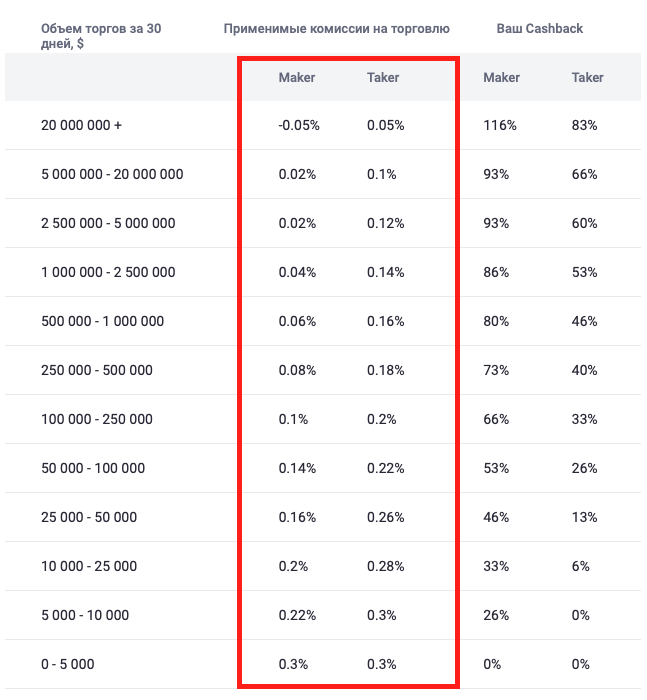Select the "5 000 000 - 20 000 000" row label
This screenshot has width=647, height=700.
[112, 175]
